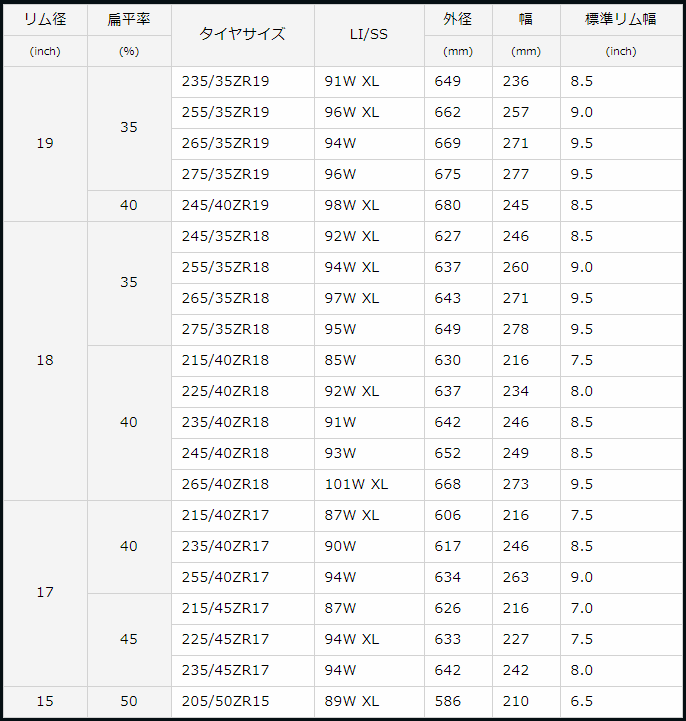Screen dimensions: 686x721
Task: Select the LI/SS column header
Action: point(369,34)
